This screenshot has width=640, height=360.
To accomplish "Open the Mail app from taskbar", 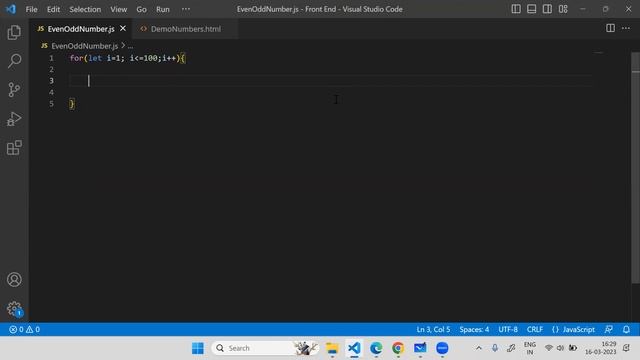I will coord(420,348).
